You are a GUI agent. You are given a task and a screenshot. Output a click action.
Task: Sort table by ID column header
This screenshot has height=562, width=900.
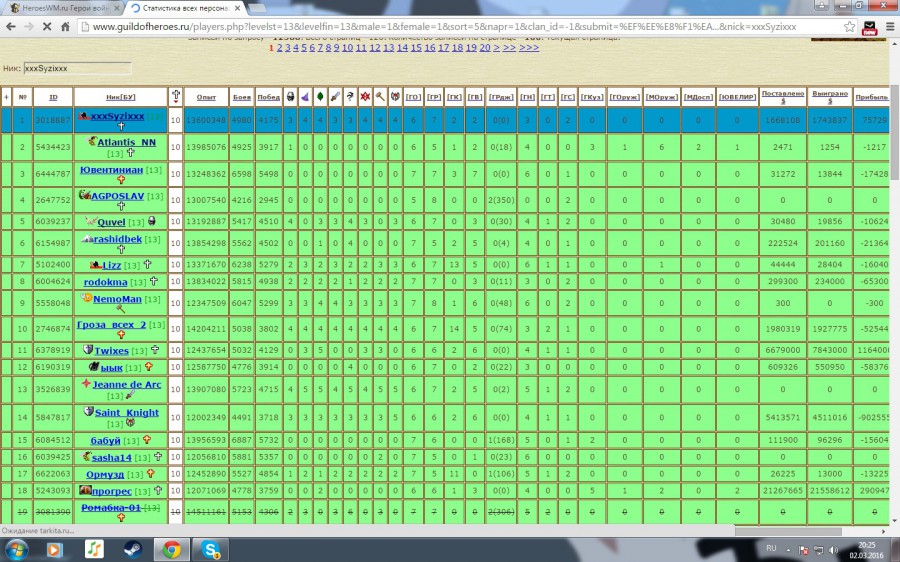click(x=53, y=97)
